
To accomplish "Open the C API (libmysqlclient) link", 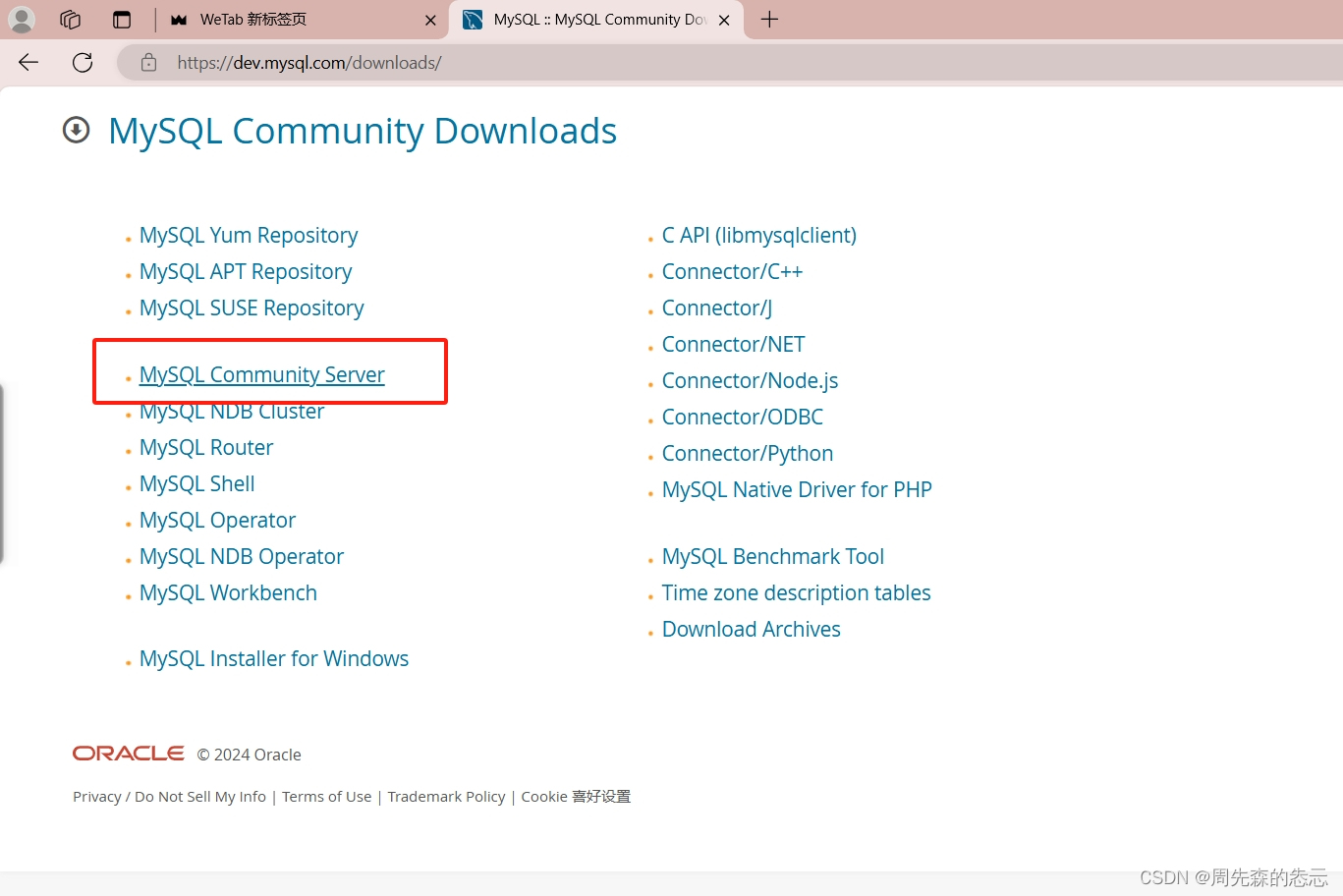I will [759, 236].
